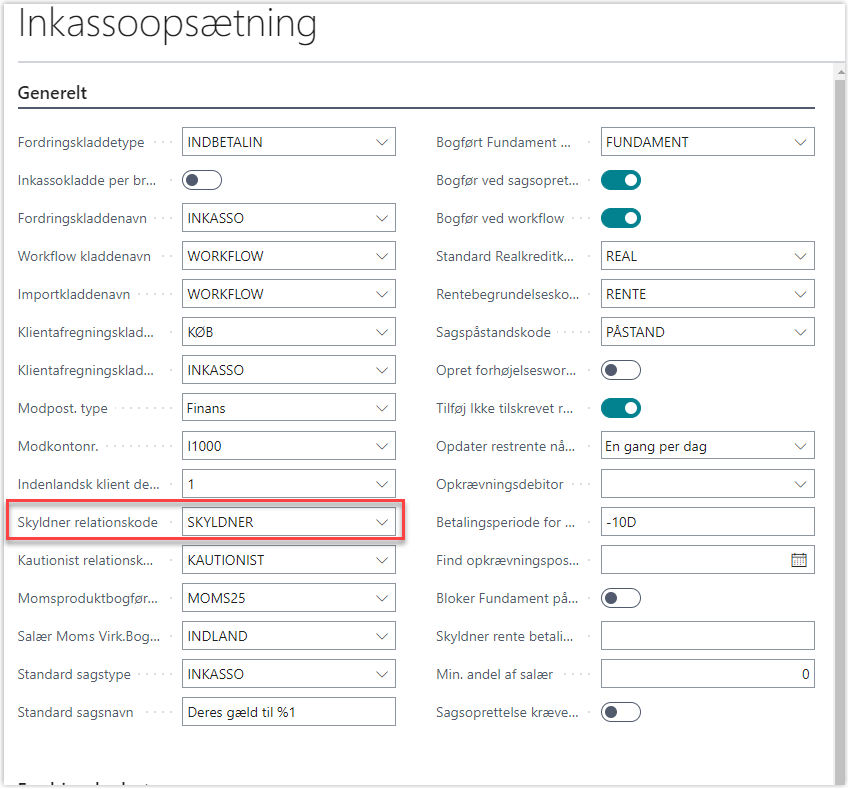849x789 pixels.
Task: Click Standard sagsnavn text field
Action: [x=288, y=712]
